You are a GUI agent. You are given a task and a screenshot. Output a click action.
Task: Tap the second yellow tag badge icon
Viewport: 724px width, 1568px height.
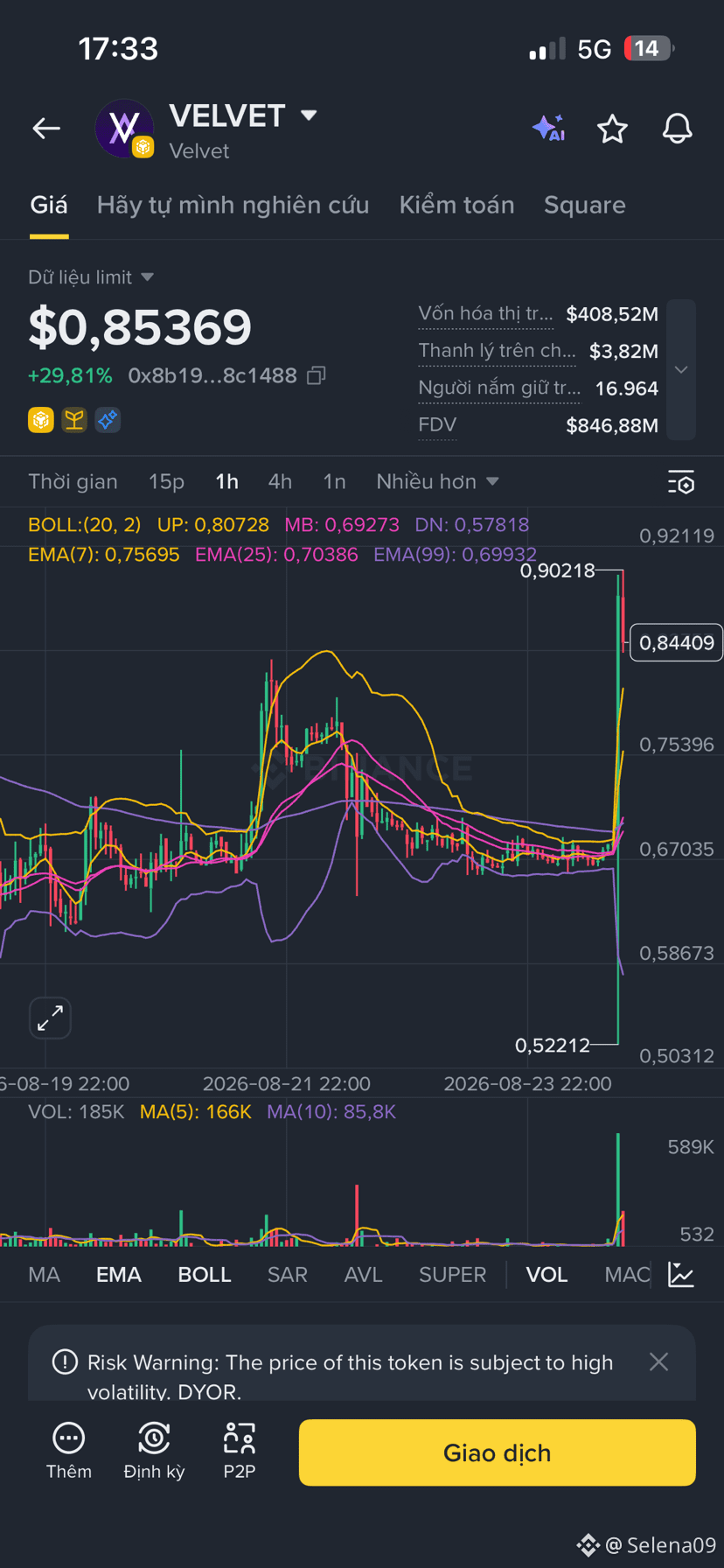[74, 420]
